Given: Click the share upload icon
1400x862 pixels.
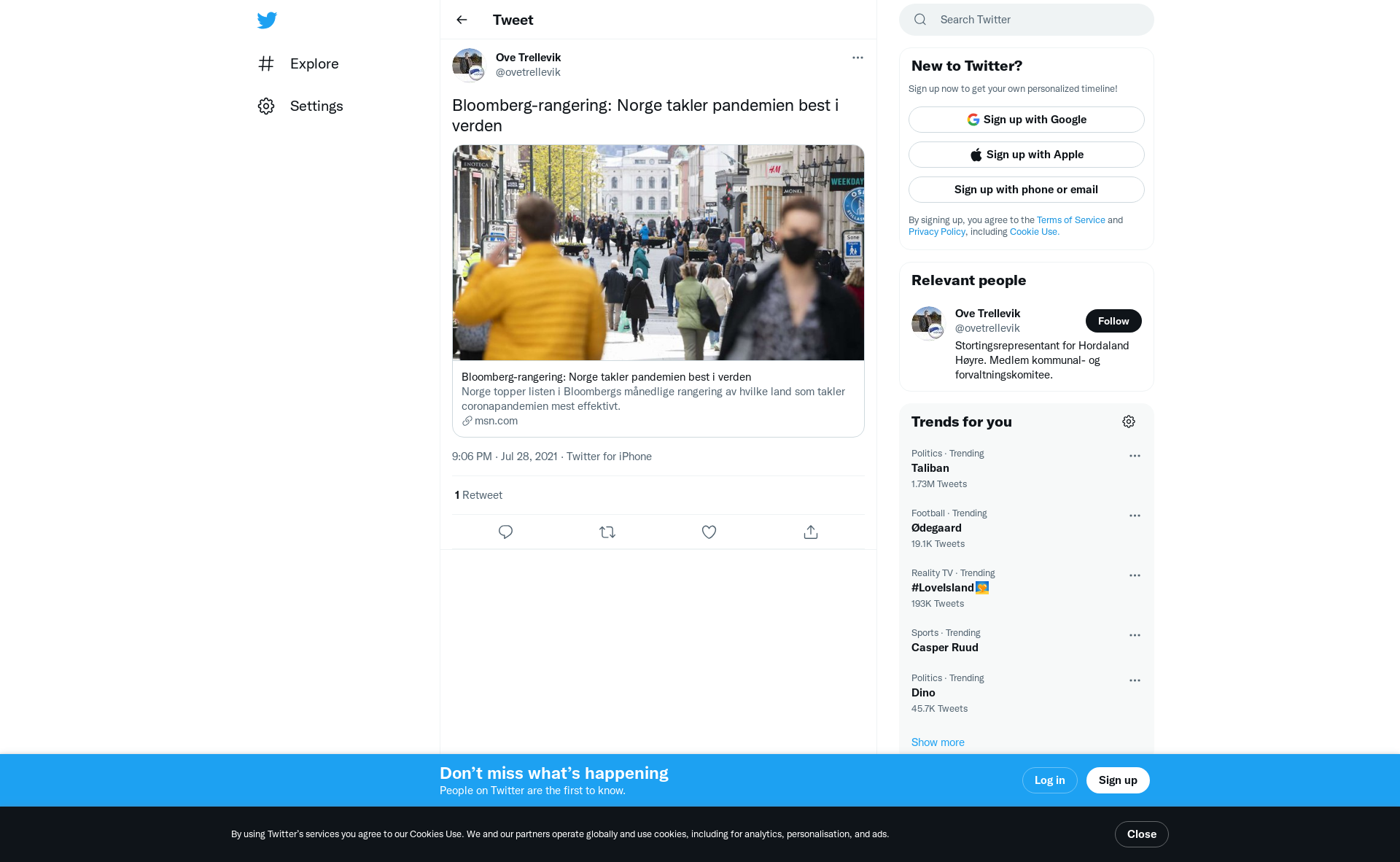Looking at the screenshot, I should coord(810,532).
